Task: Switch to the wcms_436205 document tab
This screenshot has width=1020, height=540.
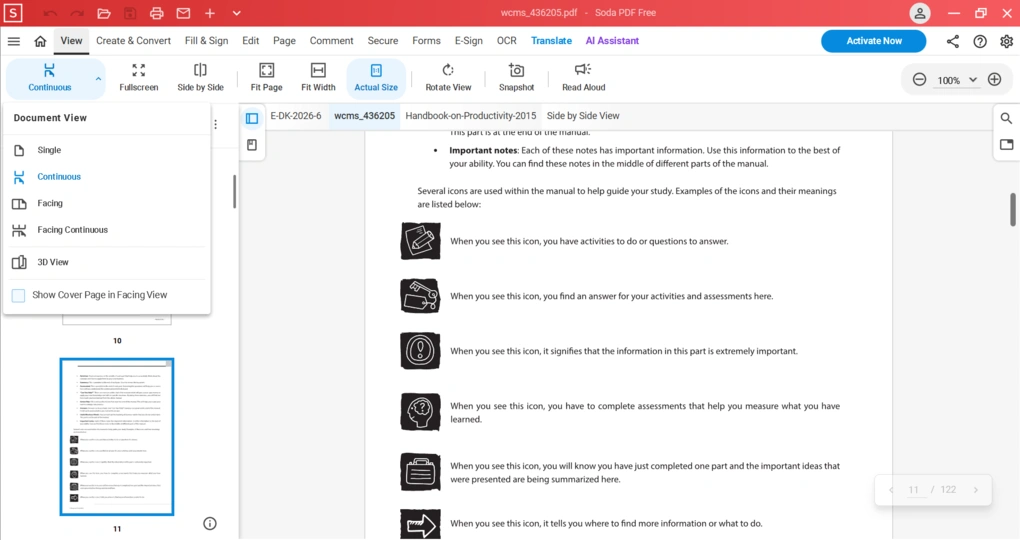Action: tap(364, 116)
